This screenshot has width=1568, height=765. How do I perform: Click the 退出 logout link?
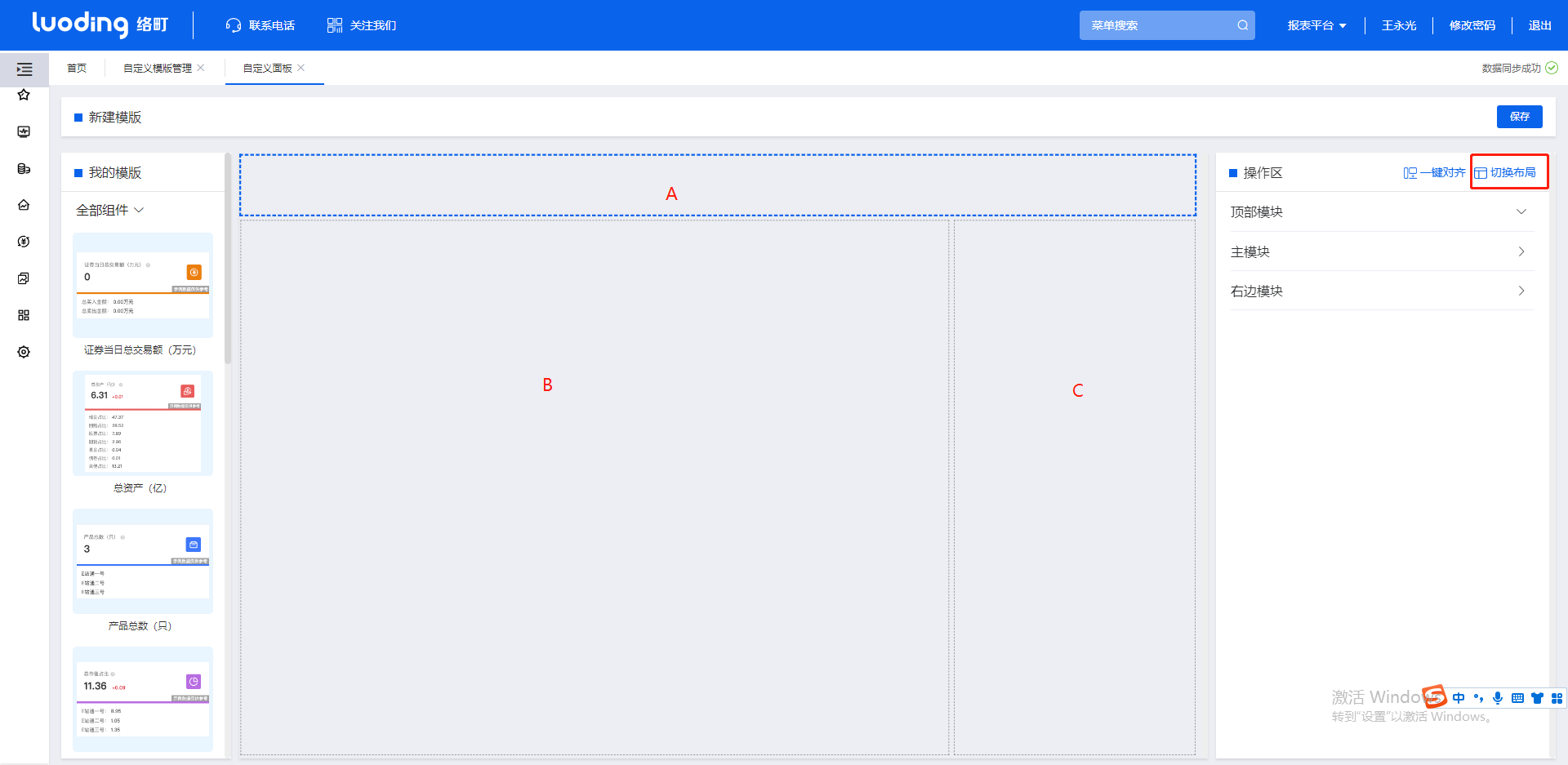point(1539,25)
